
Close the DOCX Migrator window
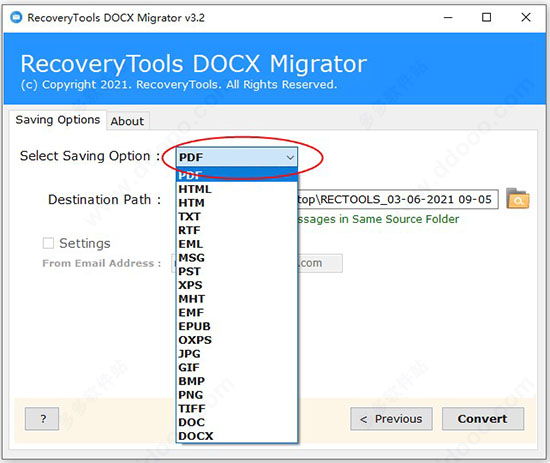pos(525,17)
